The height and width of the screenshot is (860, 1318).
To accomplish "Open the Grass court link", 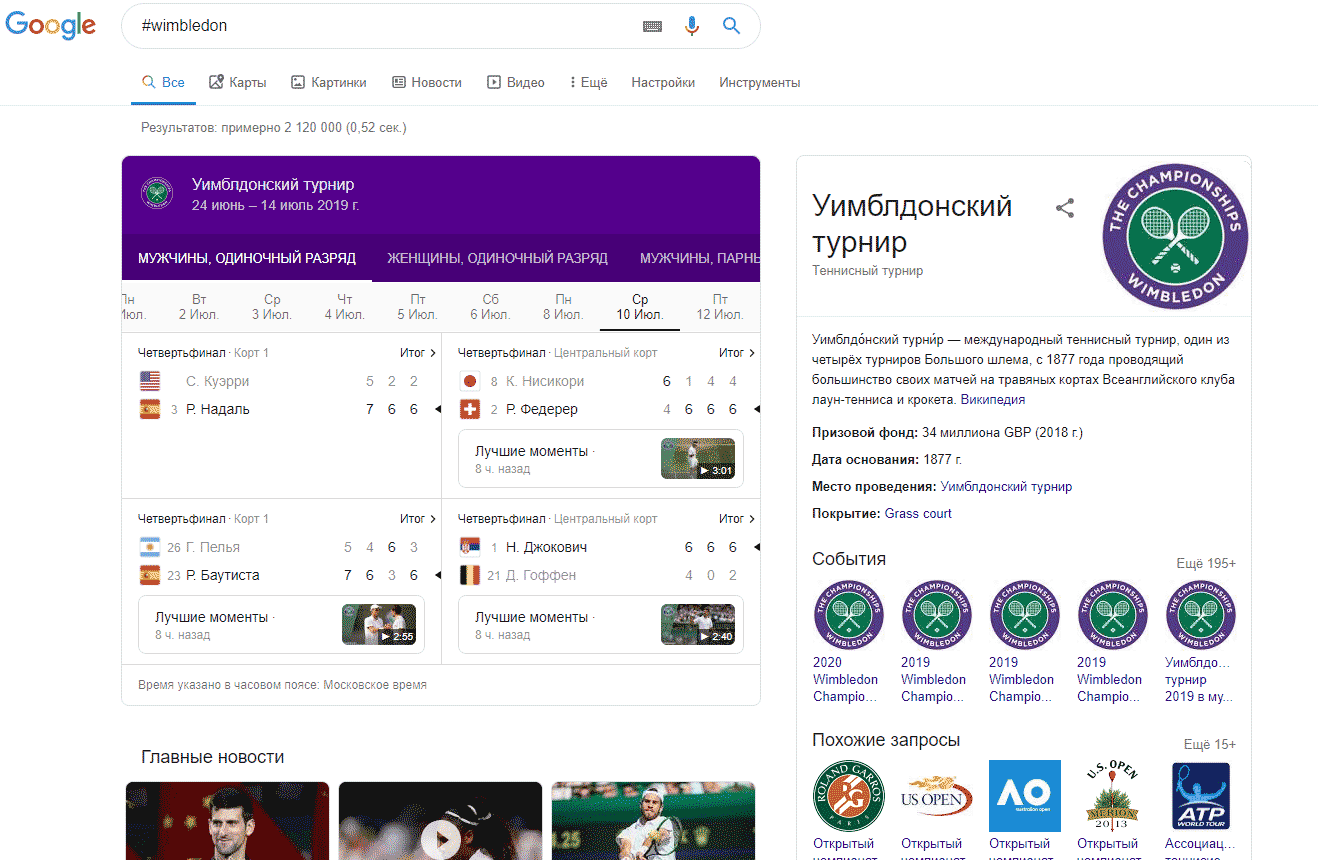I will click(x=918, y=513).
